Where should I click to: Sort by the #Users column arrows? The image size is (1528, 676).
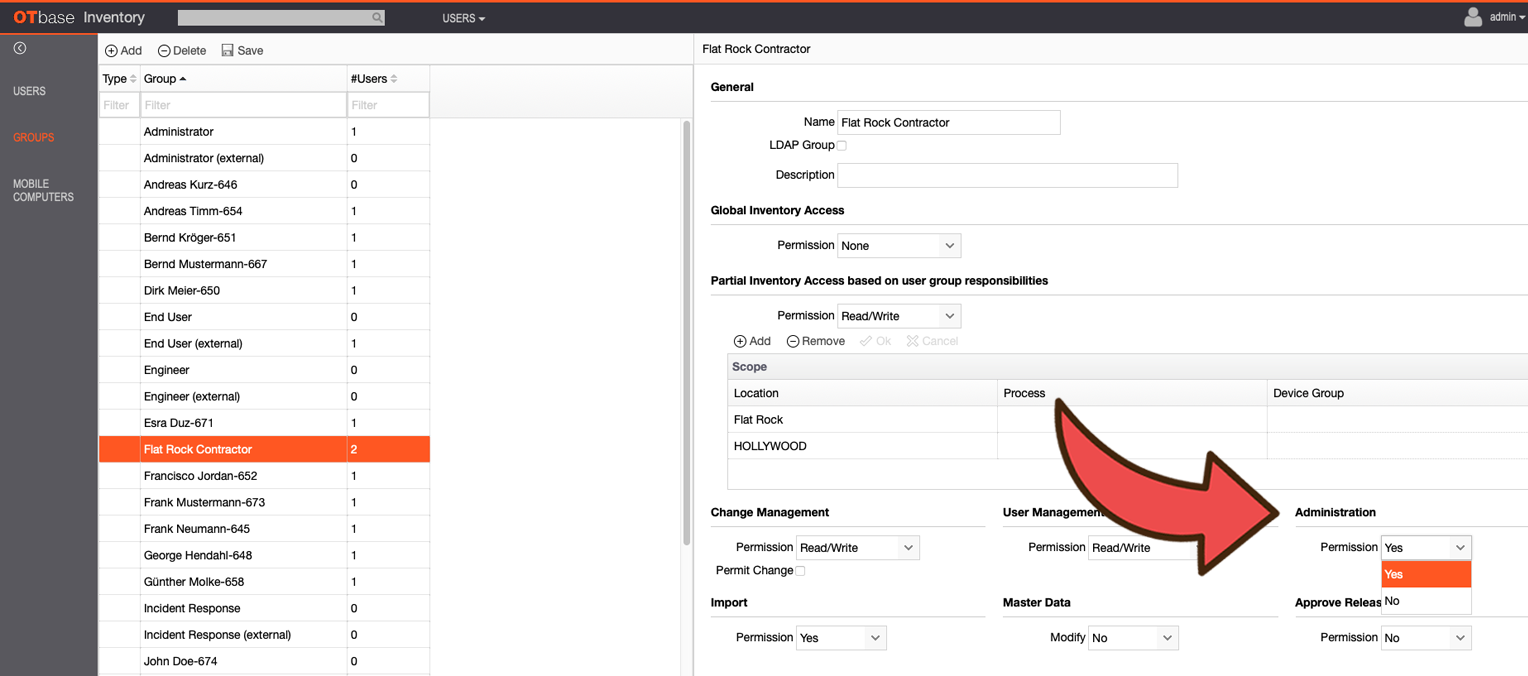[x=394, y=79]
